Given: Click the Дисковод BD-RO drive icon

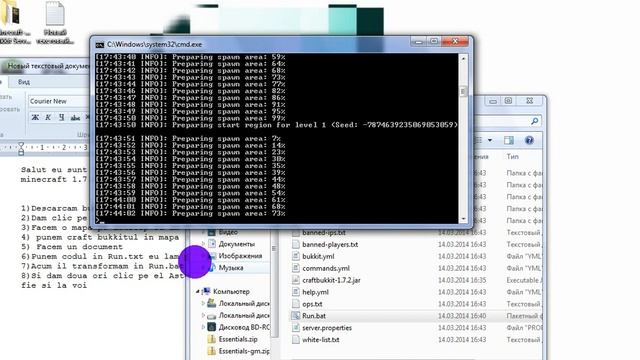Looking at the screenshot, I should coord(211,327).
